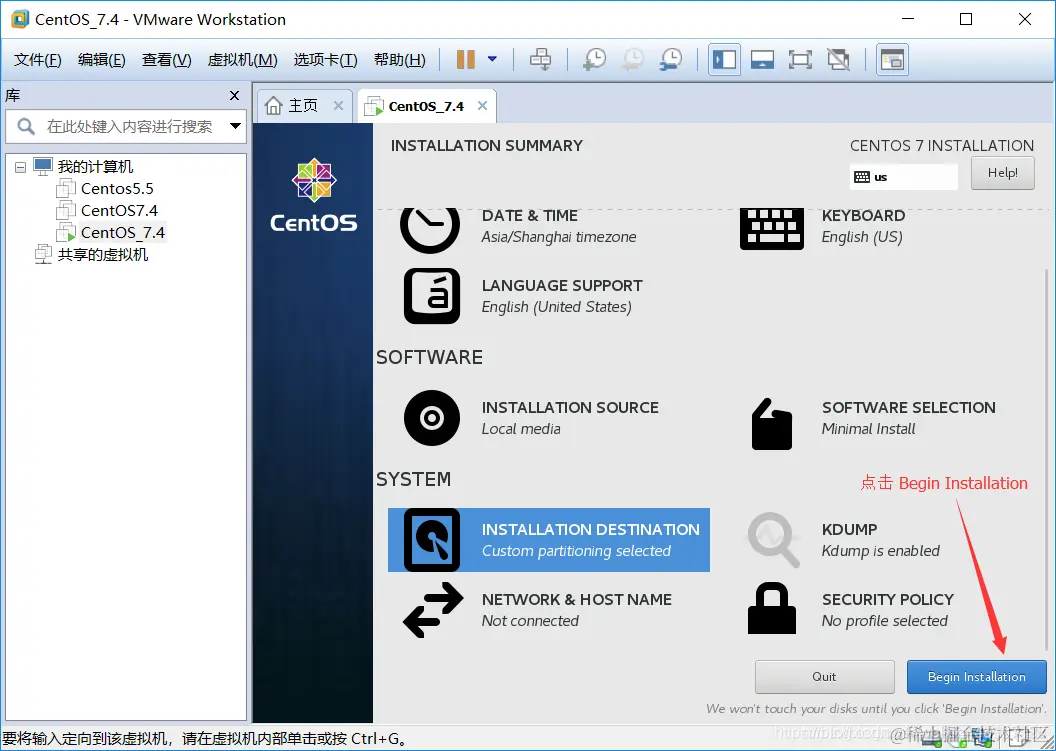The height and width of the screenshot is (751, 1056).
Task: Open the snapshot manager icon
Action: pos(671,59)
